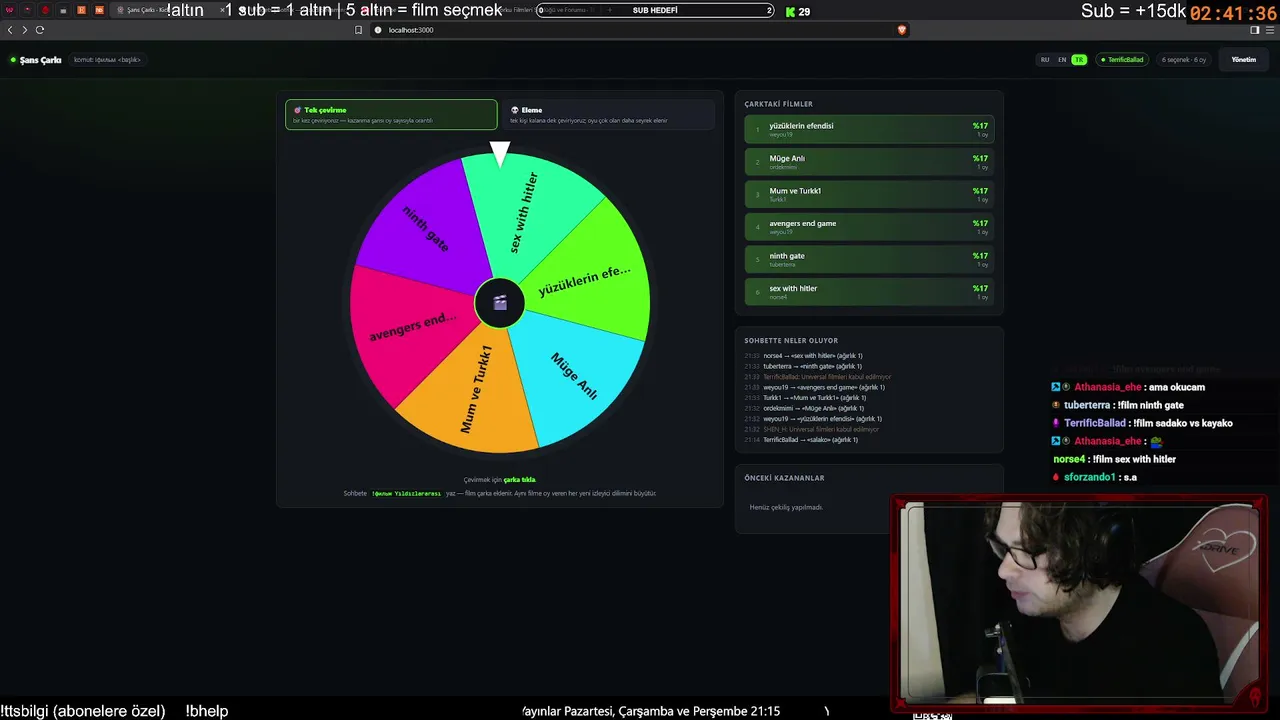1280x720 pixels.
Task: Switch language to EN
Action: pyautogui.click(x=1062, y=60)
